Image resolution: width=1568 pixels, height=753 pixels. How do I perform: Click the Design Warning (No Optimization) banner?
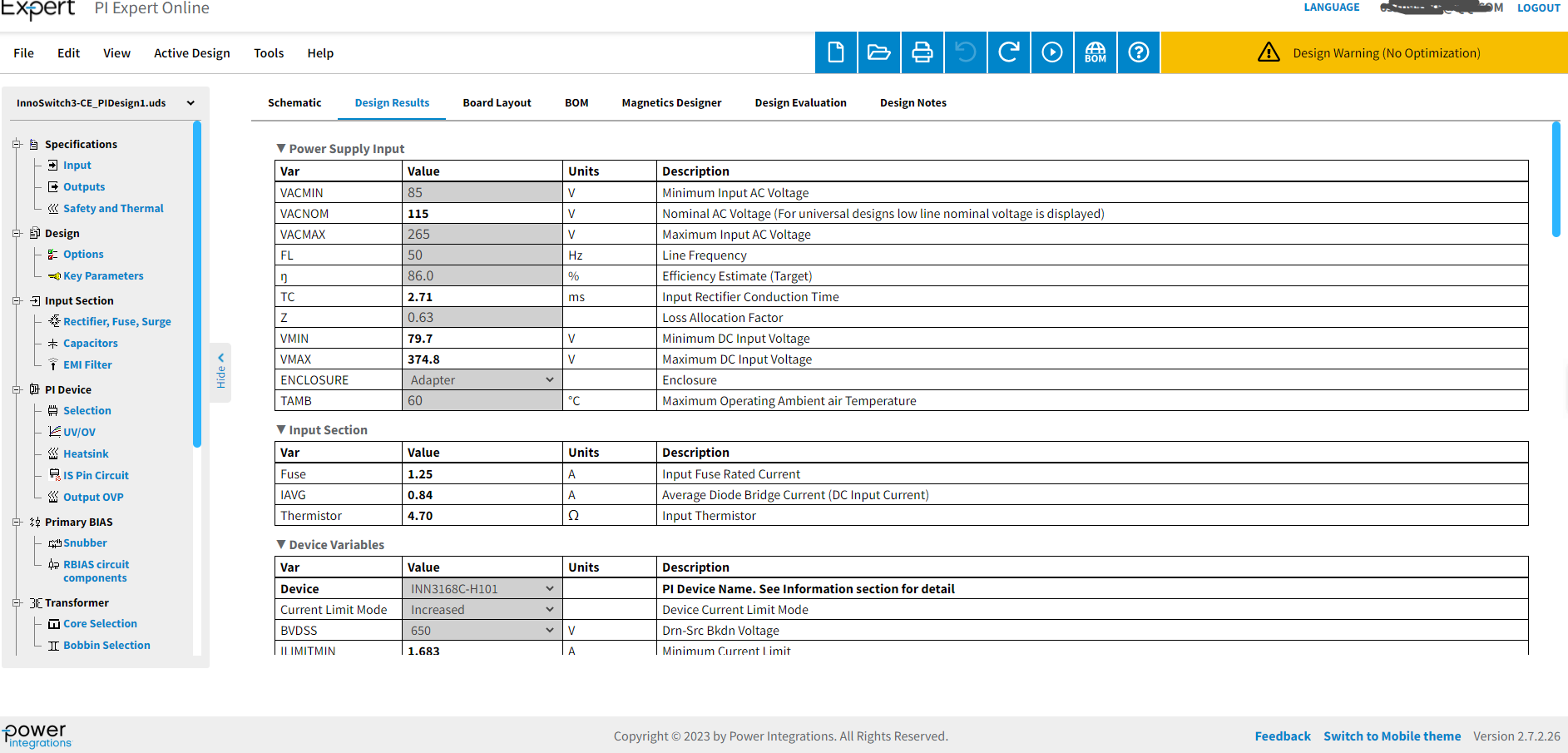tap(1364, 52)
